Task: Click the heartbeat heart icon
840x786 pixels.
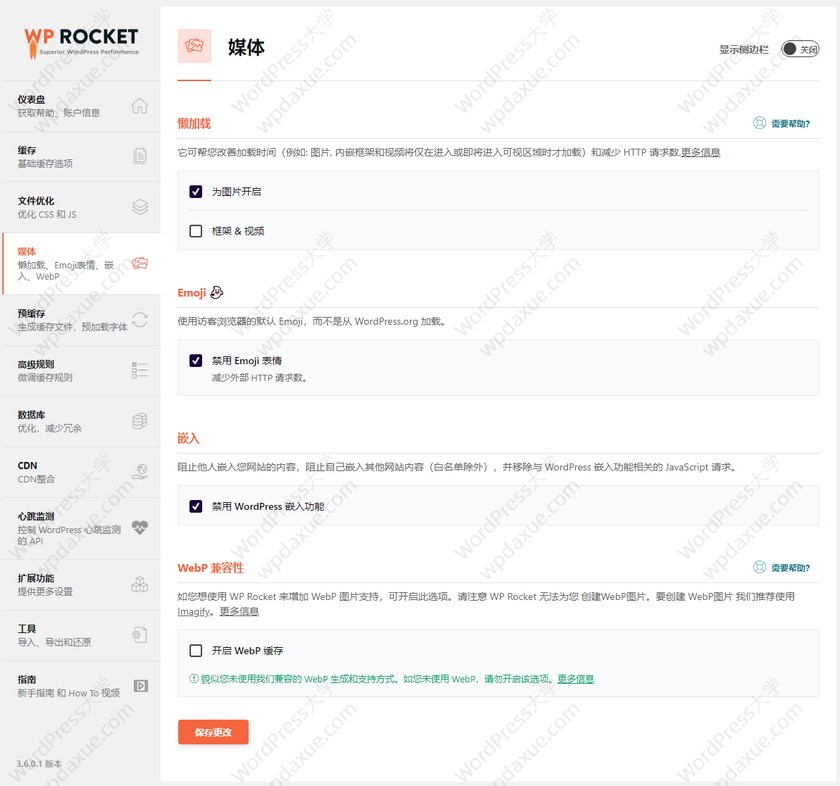Action: (140, 528)
